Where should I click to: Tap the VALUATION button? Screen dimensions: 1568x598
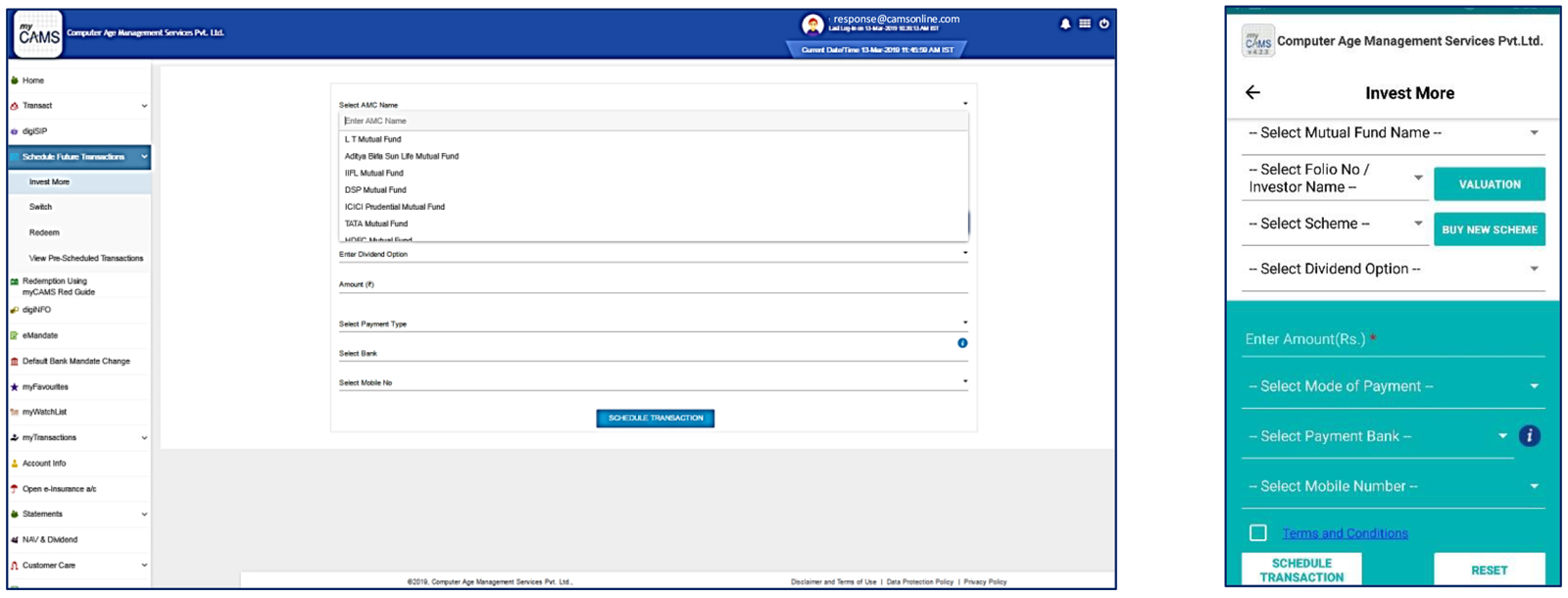tap(1489, 184)
